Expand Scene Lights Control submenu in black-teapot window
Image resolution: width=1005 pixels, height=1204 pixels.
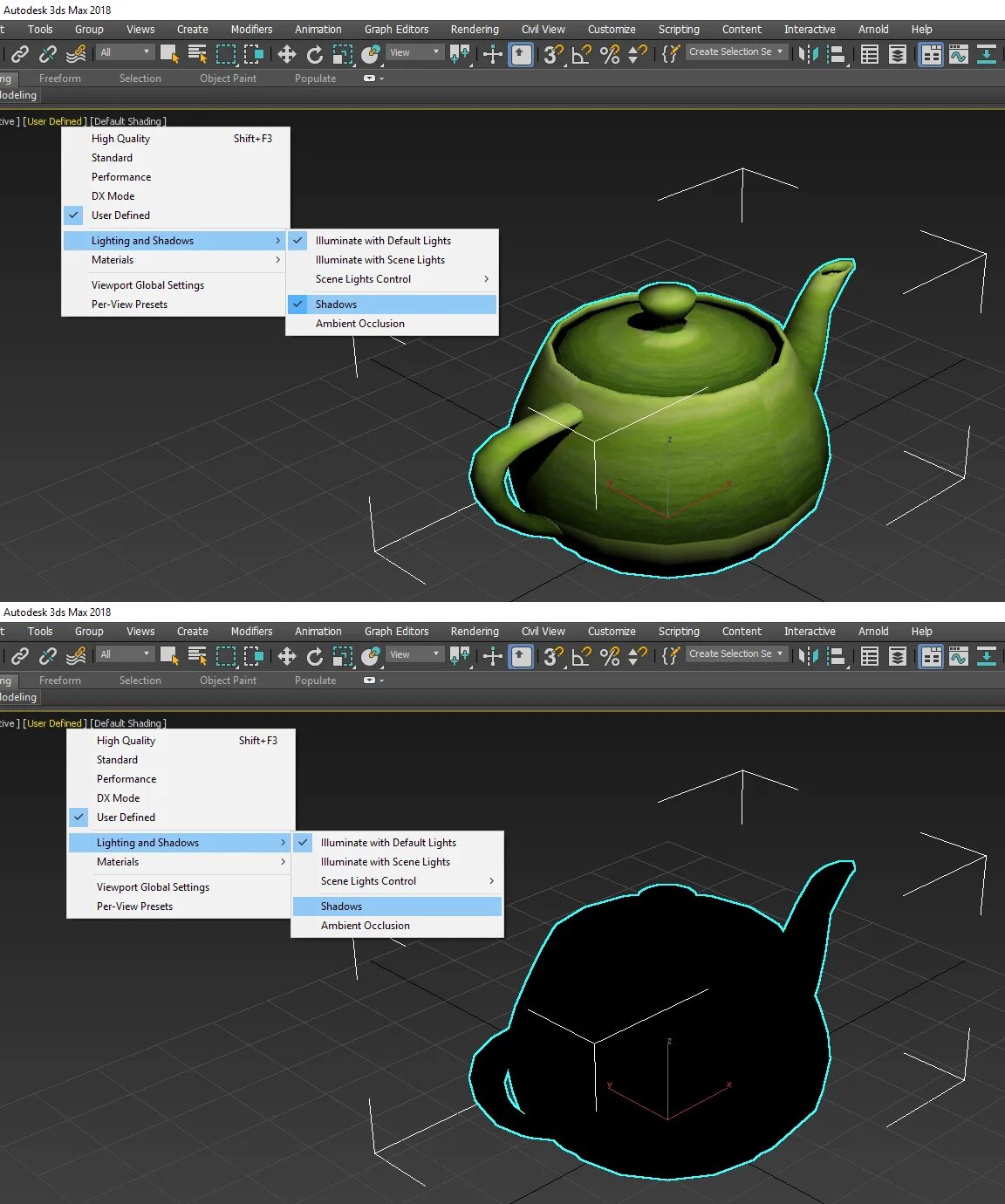click(x=398, y=881)
